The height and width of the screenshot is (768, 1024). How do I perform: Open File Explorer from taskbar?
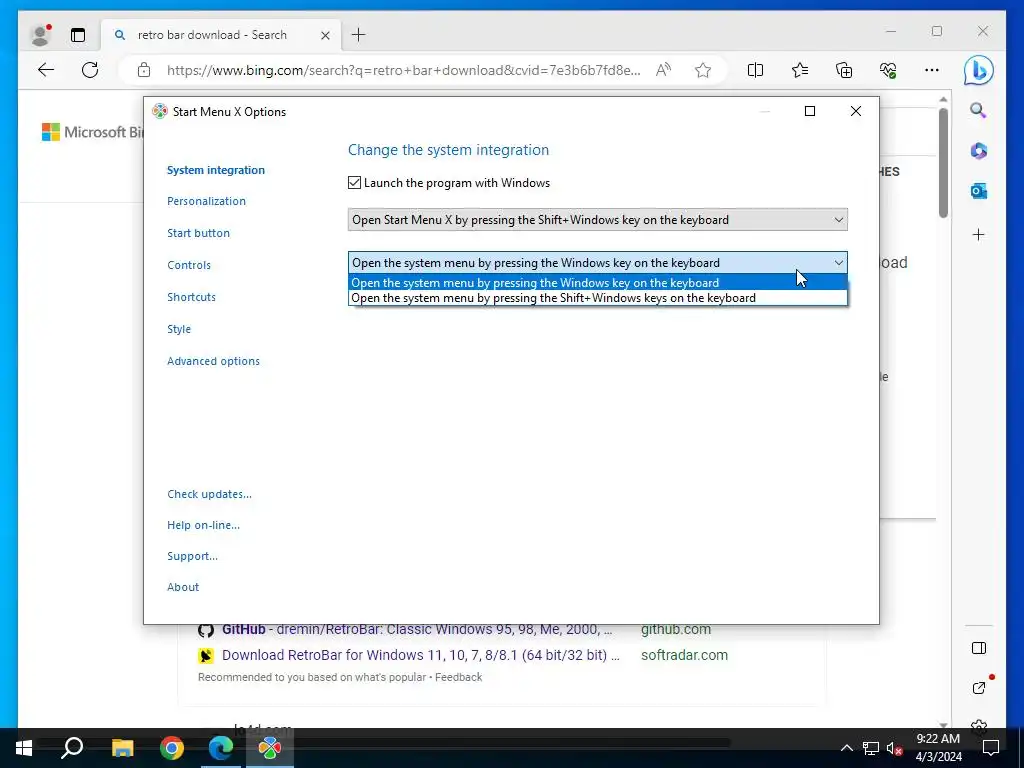pyautogui.click(x=122, y=748)
